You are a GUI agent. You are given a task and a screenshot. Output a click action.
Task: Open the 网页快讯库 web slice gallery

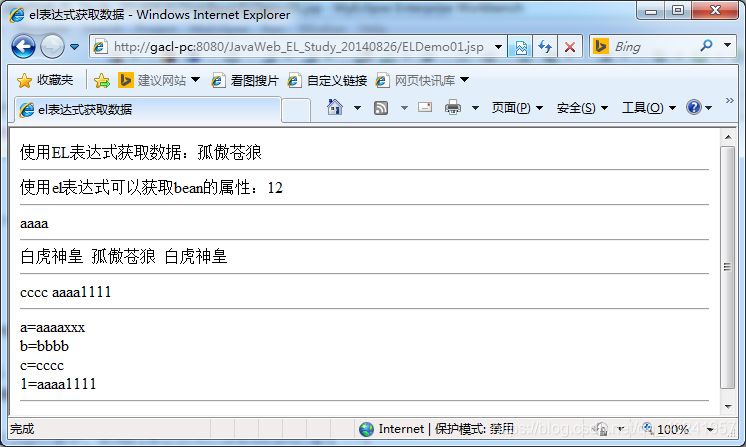(x=415, y=80)
